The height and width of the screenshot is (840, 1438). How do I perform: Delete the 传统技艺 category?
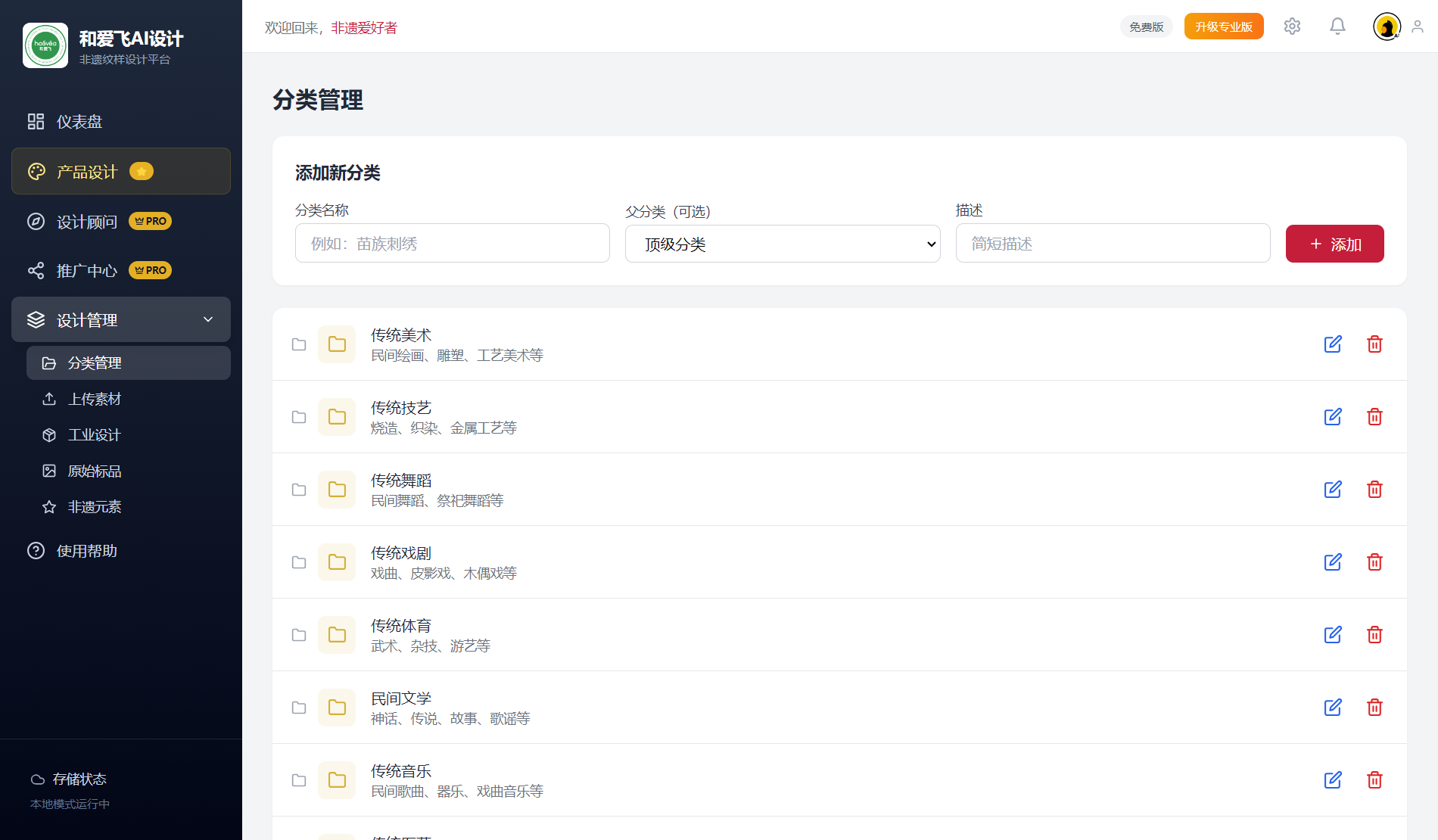coord(1374,417)
